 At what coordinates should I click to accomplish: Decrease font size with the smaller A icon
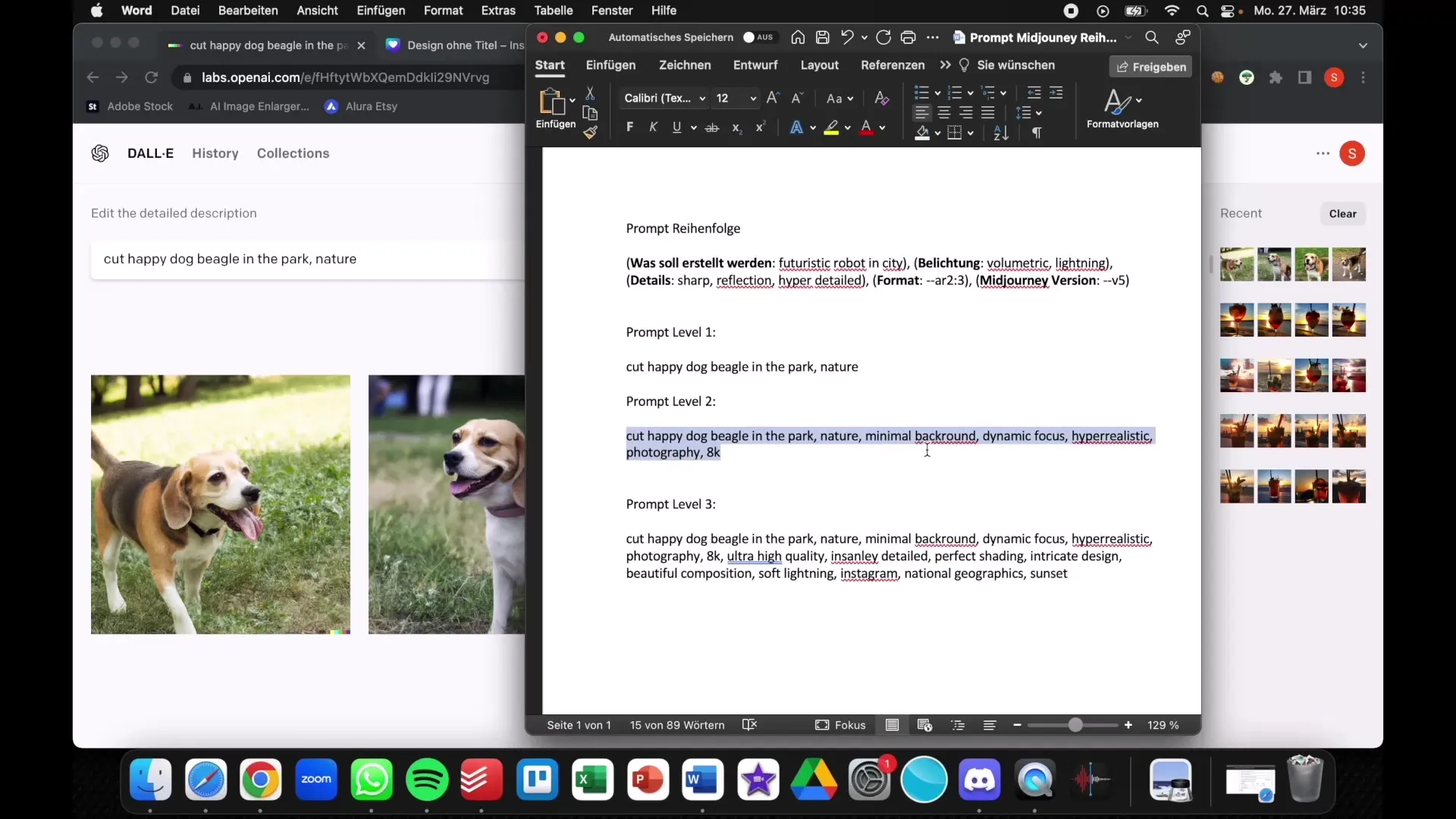(x=797, y=98)
